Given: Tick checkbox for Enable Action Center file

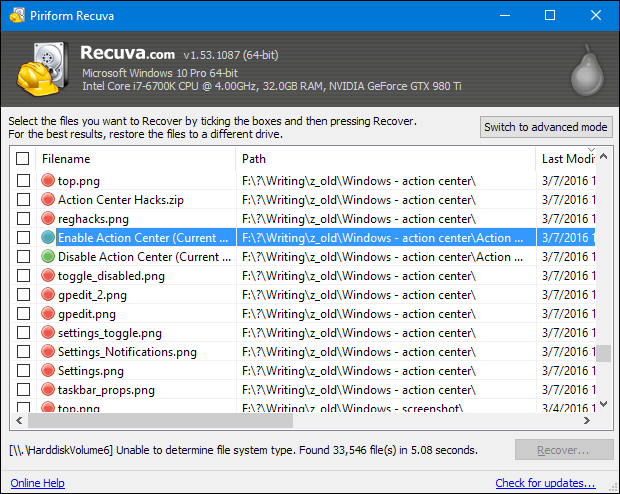Looking at the screenshot, I should pos(23,237).
